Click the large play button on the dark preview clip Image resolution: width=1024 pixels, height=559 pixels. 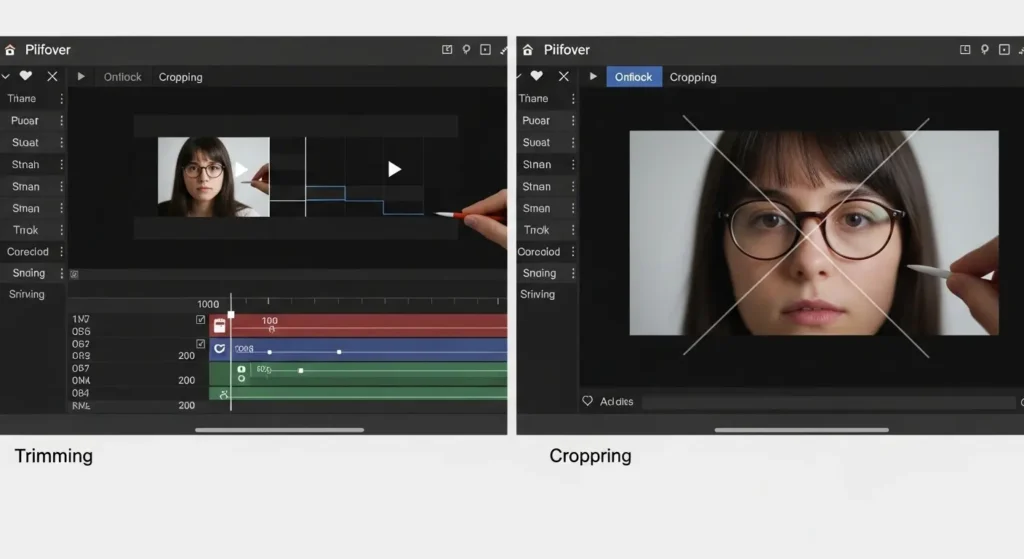click(394, 170)
